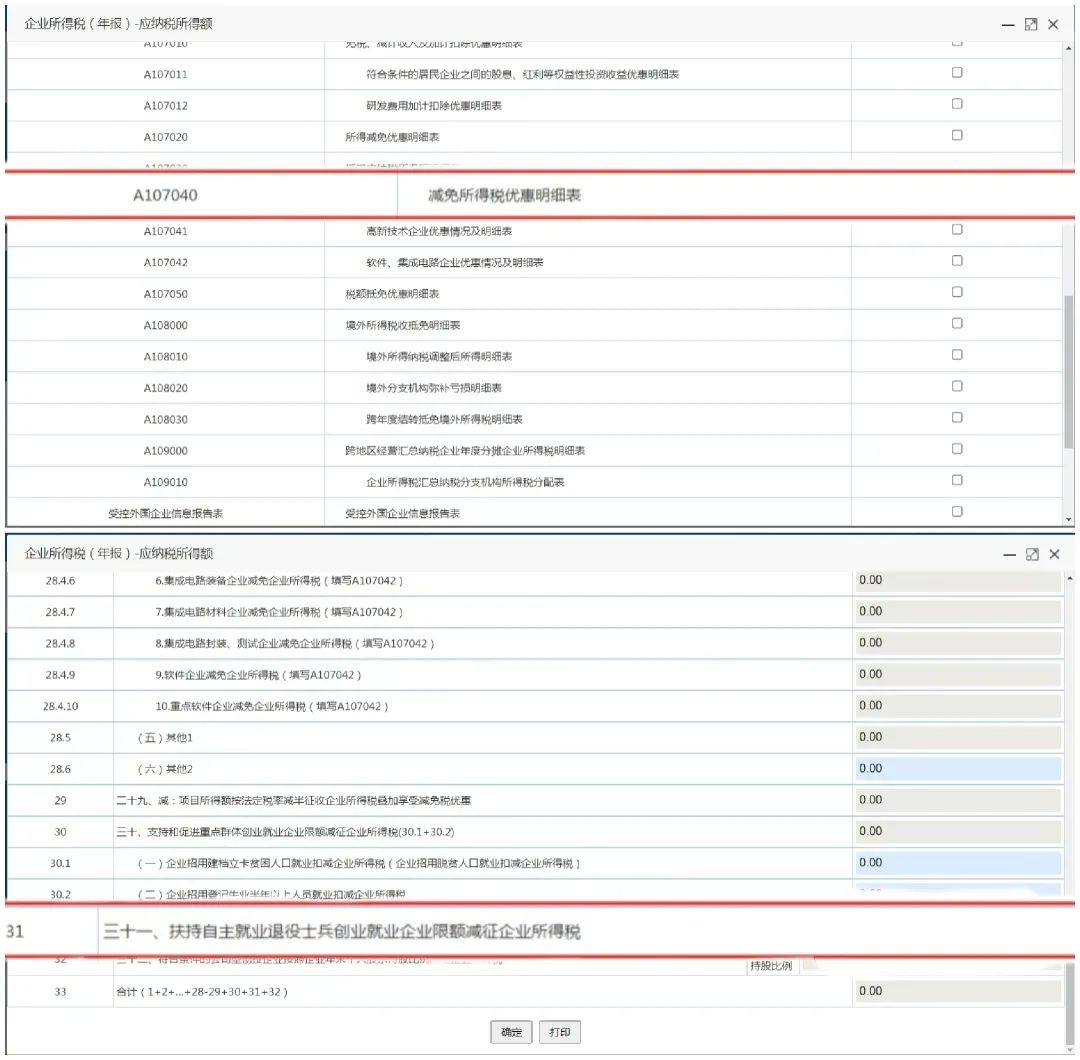1080x1060 pixels.
Task: Click the editable field for 28.6 其他2
Action: pyautogui.click(x=957, y=769)
